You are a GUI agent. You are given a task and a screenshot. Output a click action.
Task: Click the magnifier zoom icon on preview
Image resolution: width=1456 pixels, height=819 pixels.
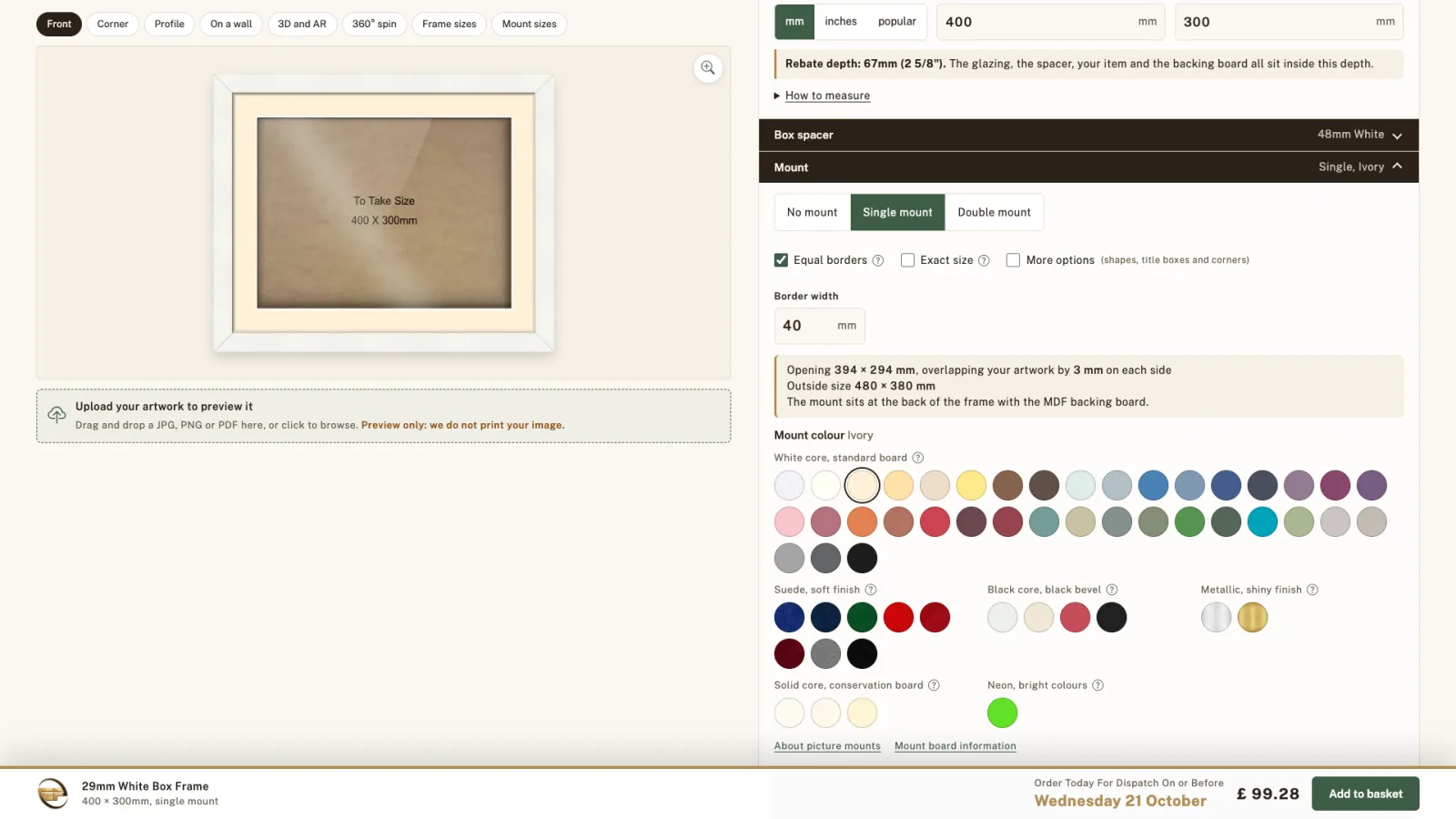point(708,68)
